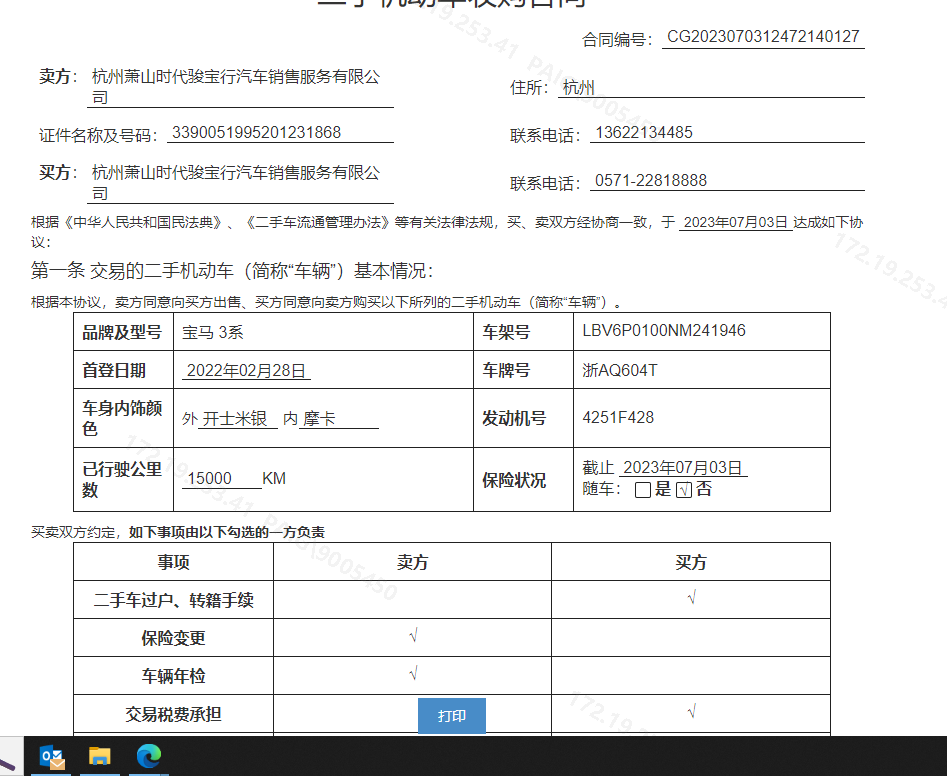Click the 如下事项由以下勾选的一方负责 bold text

tap(227, 532)
